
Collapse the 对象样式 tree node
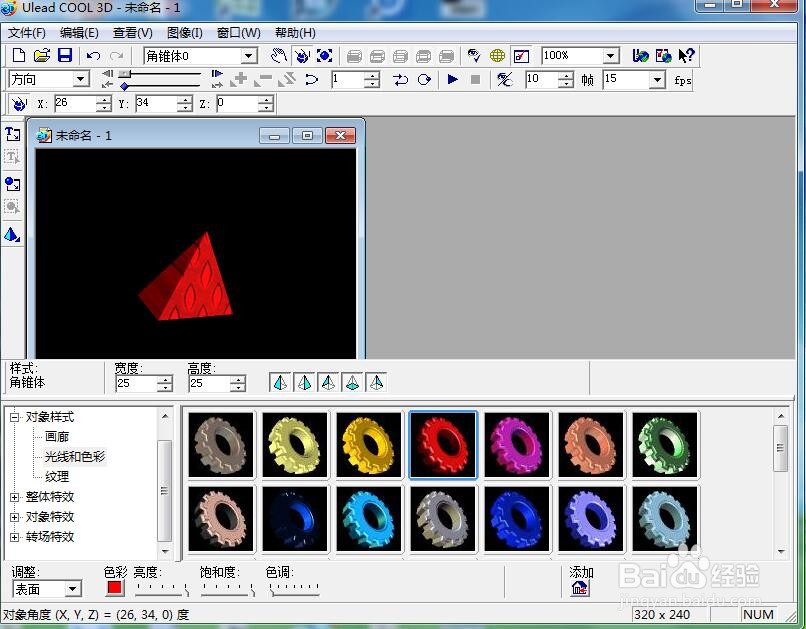click(x=15, y=417)
